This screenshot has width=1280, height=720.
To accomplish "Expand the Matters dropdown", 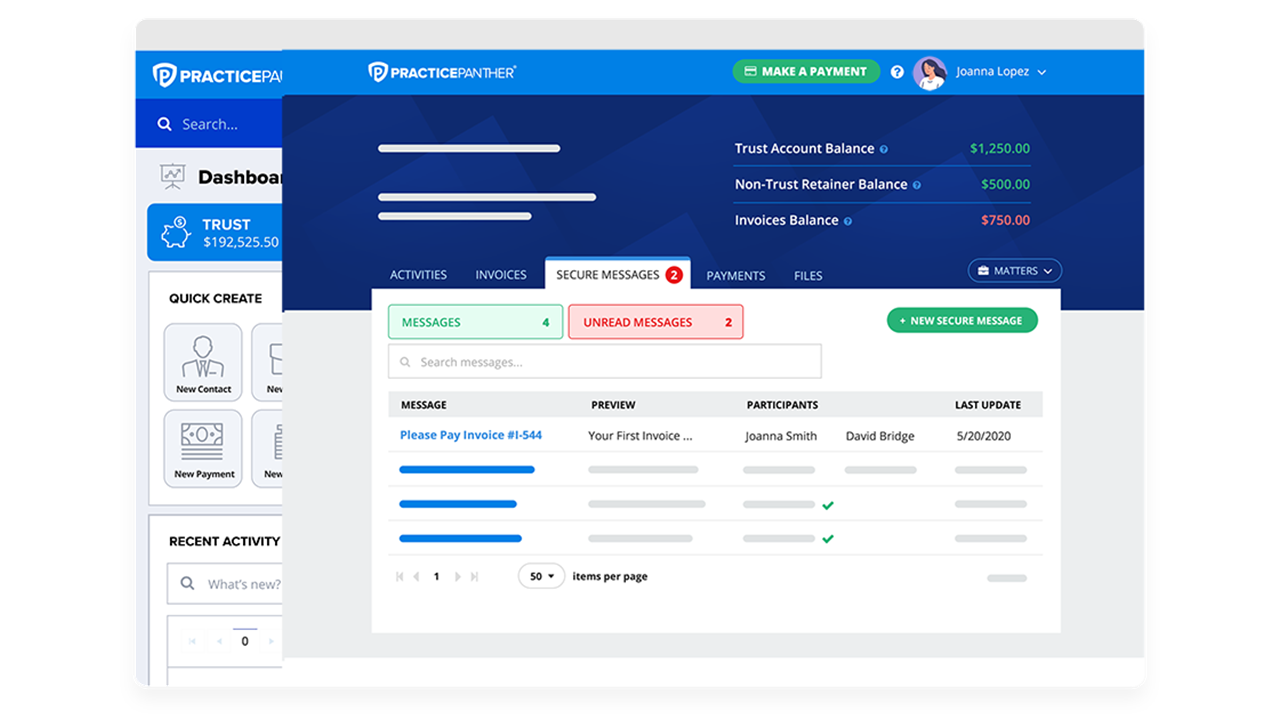I will point(1014,271).
